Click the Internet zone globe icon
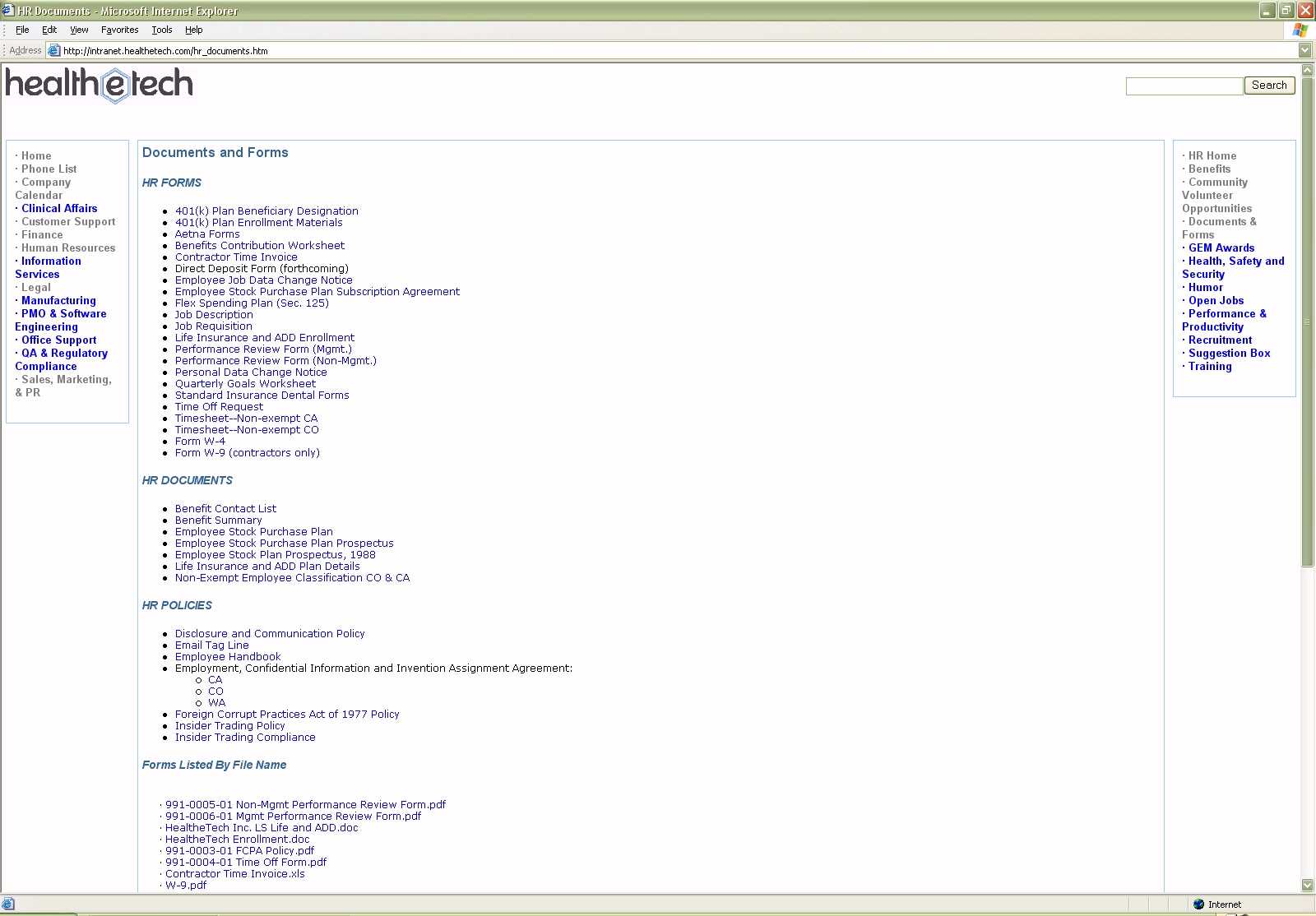1316x916 pixels. [1198, 904]
